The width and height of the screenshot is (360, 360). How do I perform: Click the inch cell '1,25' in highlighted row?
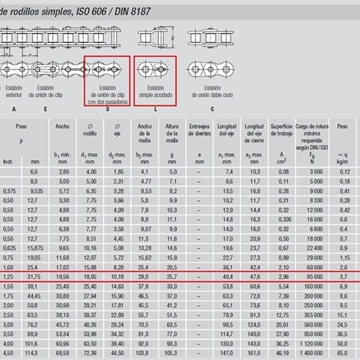coord(7,277)
